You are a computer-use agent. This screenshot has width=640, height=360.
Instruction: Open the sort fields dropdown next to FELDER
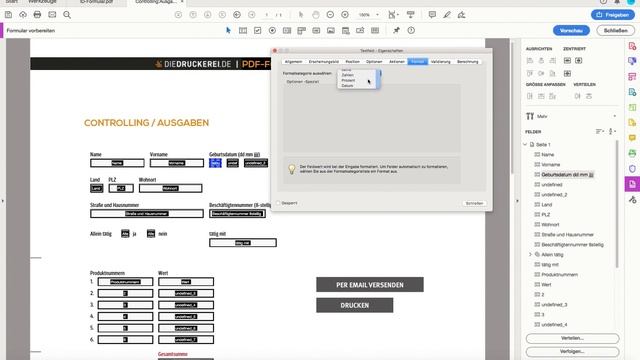[600, 131]
